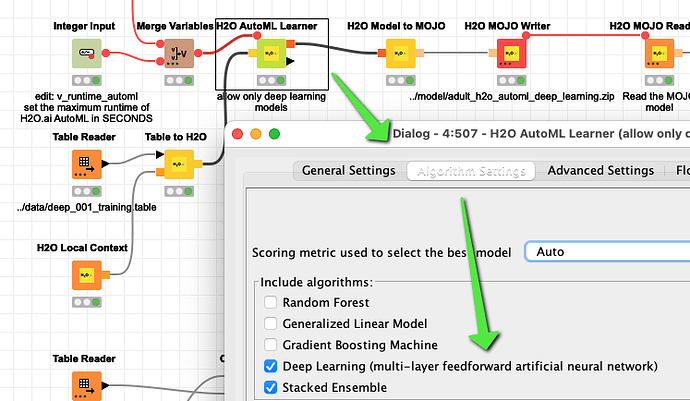Switch to the General Settings tab
This screenshot has height=401, width=690.
(x=349, y=171)
